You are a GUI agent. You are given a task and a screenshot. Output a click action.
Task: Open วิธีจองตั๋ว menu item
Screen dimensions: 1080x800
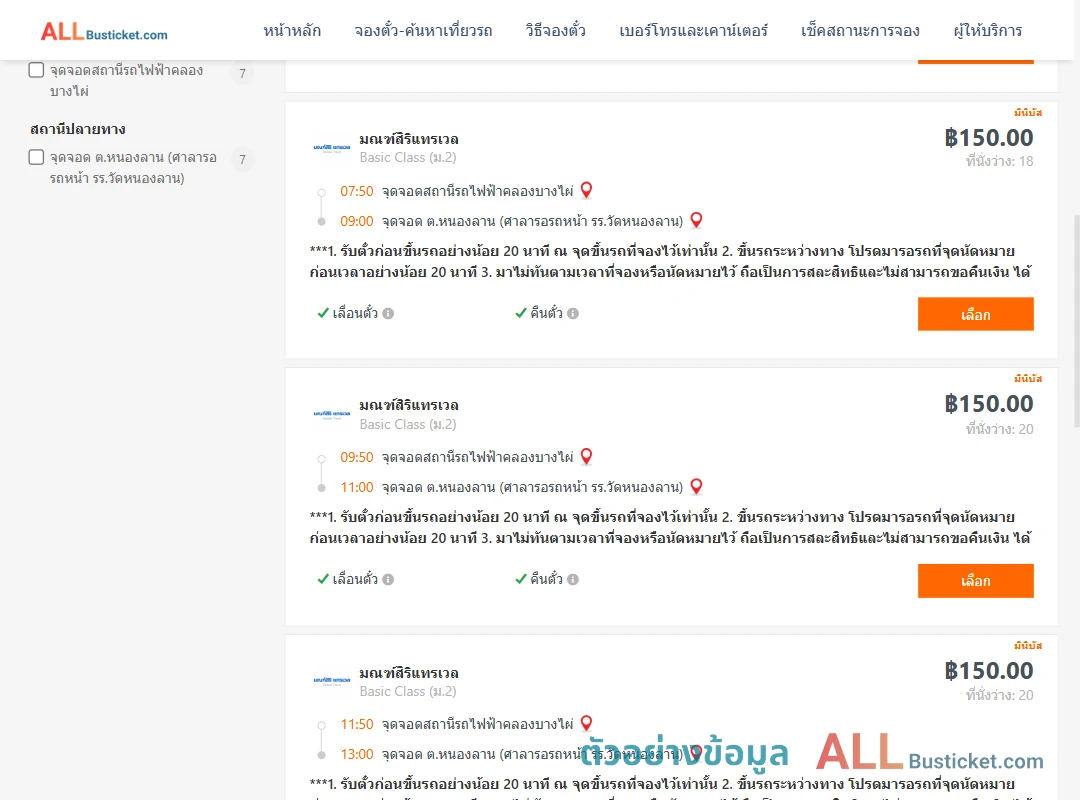[x=556, y=31]
